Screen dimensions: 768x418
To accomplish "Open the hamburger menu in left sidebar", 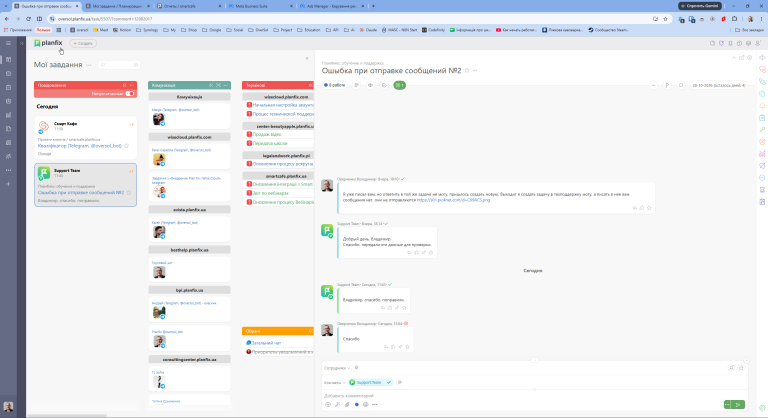I will [8, 43].
